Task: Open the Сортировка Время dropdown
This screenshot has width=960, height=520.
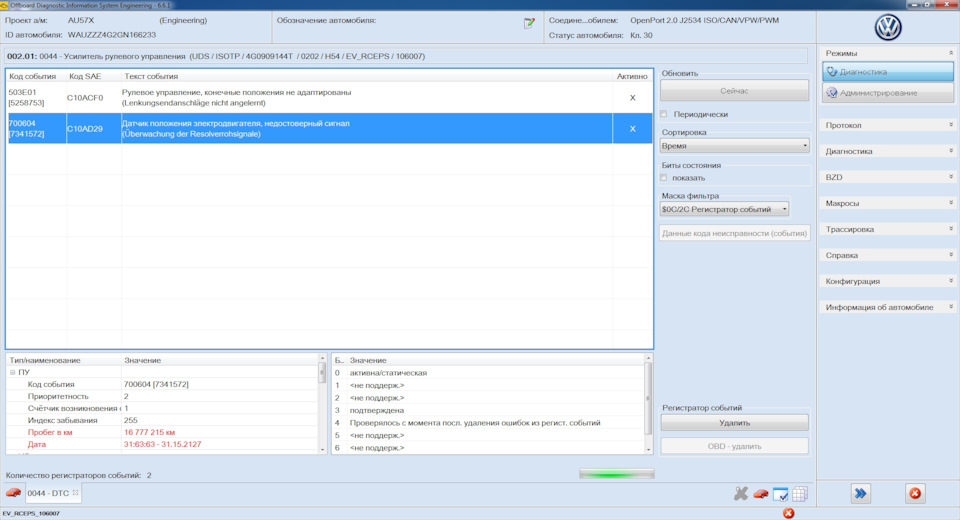Action: coord(735,146)
